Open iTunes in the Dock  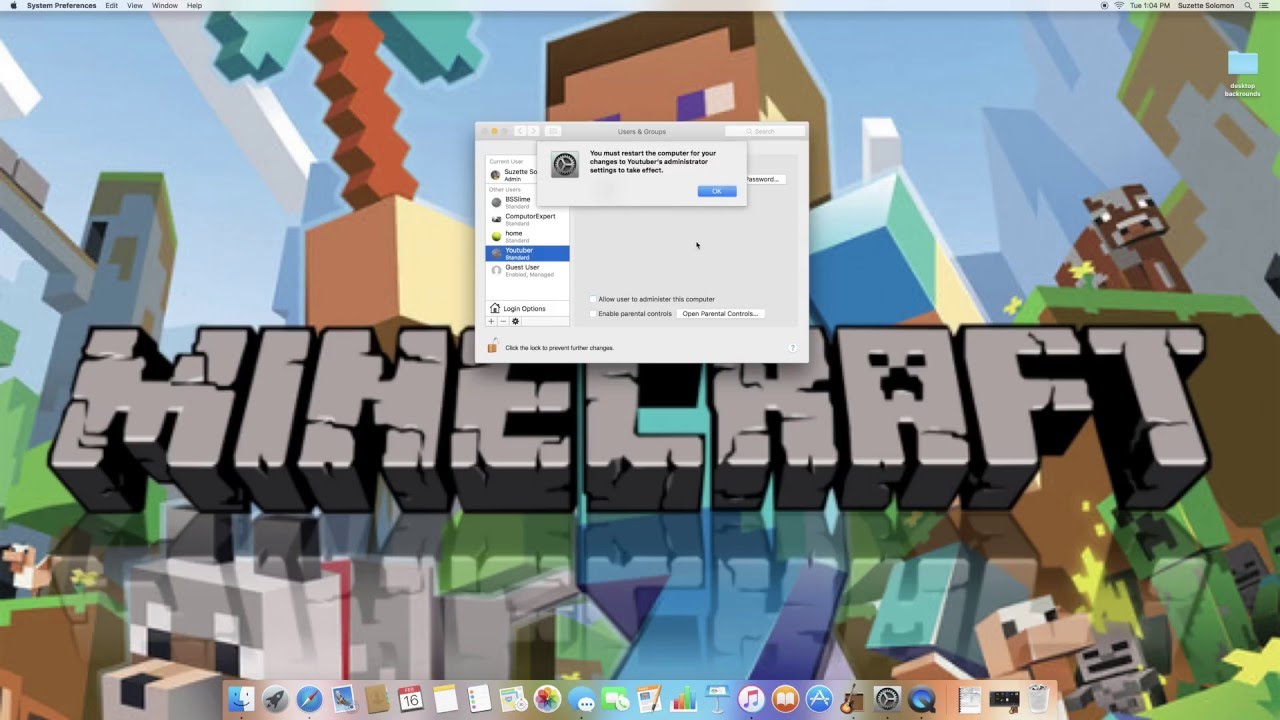751,699
